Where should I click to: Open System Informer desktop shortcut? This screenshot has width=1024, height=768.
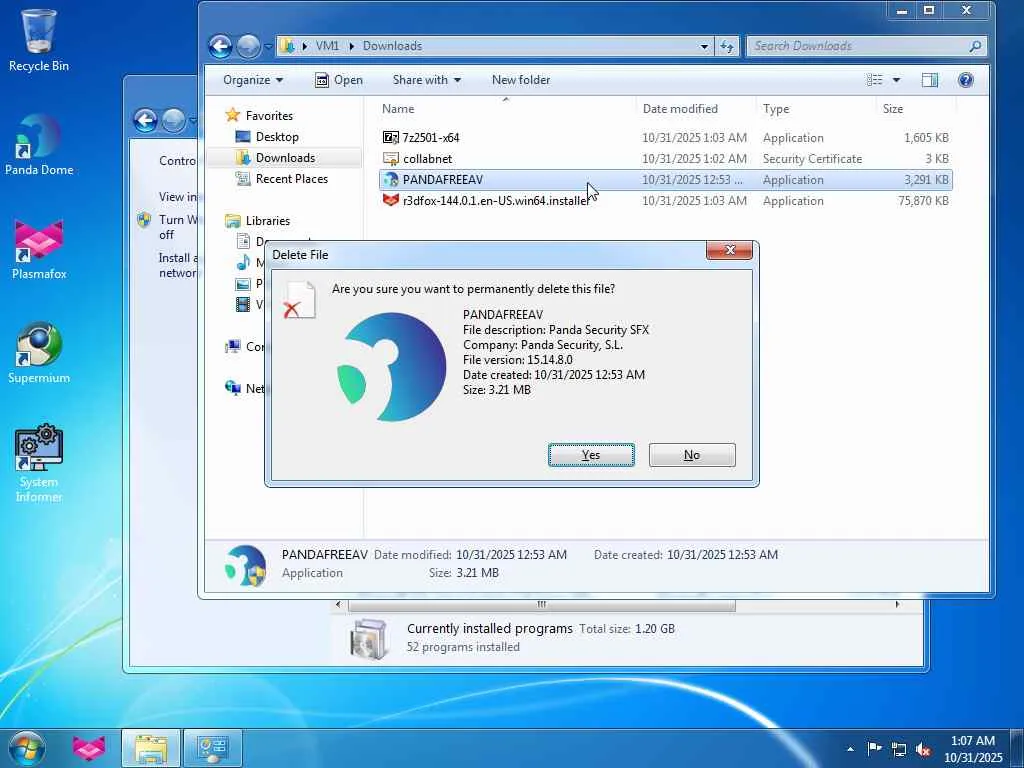click(39, 462)
